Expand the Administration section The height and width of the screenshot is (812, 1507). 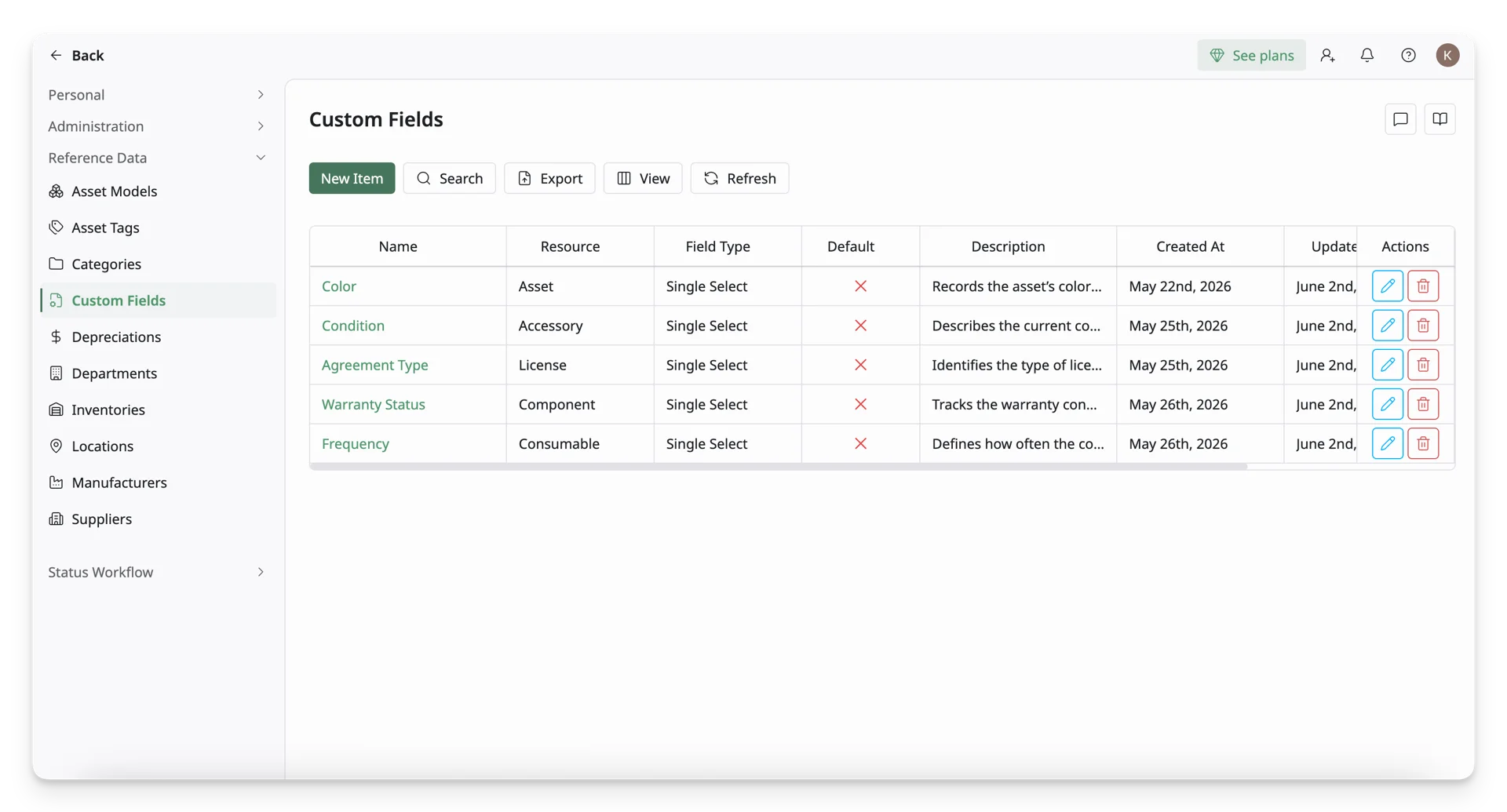coord(157,126)
